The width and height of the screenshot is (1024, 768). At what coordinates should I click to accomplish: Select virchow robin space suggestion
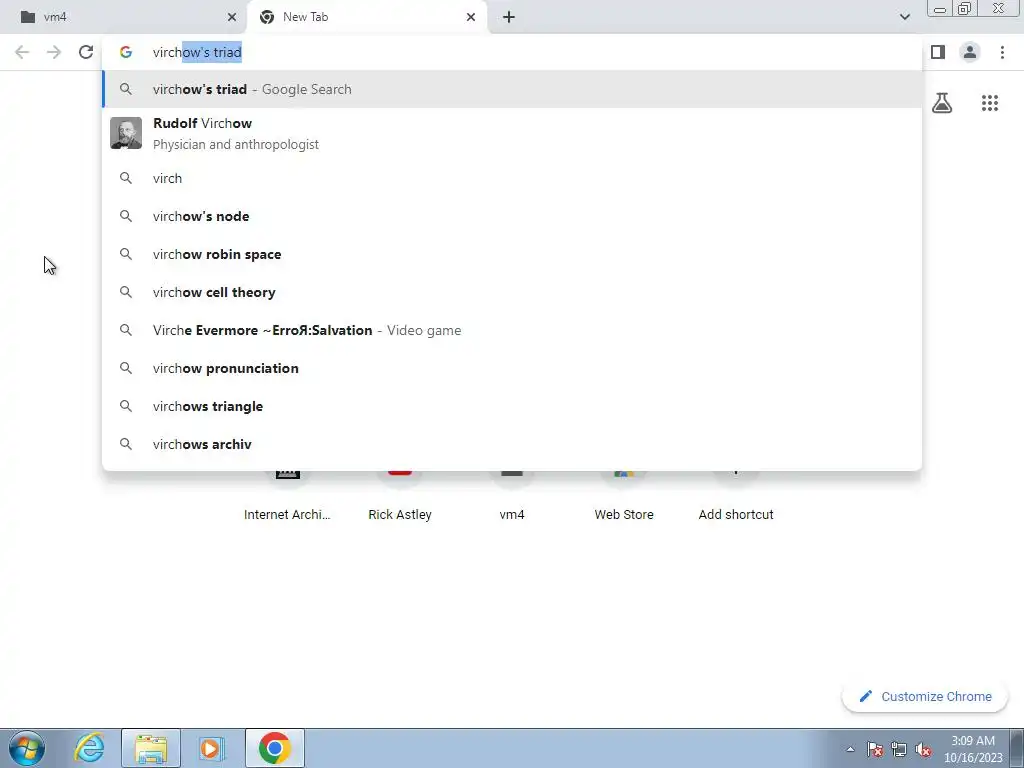(x=512, y=254)
